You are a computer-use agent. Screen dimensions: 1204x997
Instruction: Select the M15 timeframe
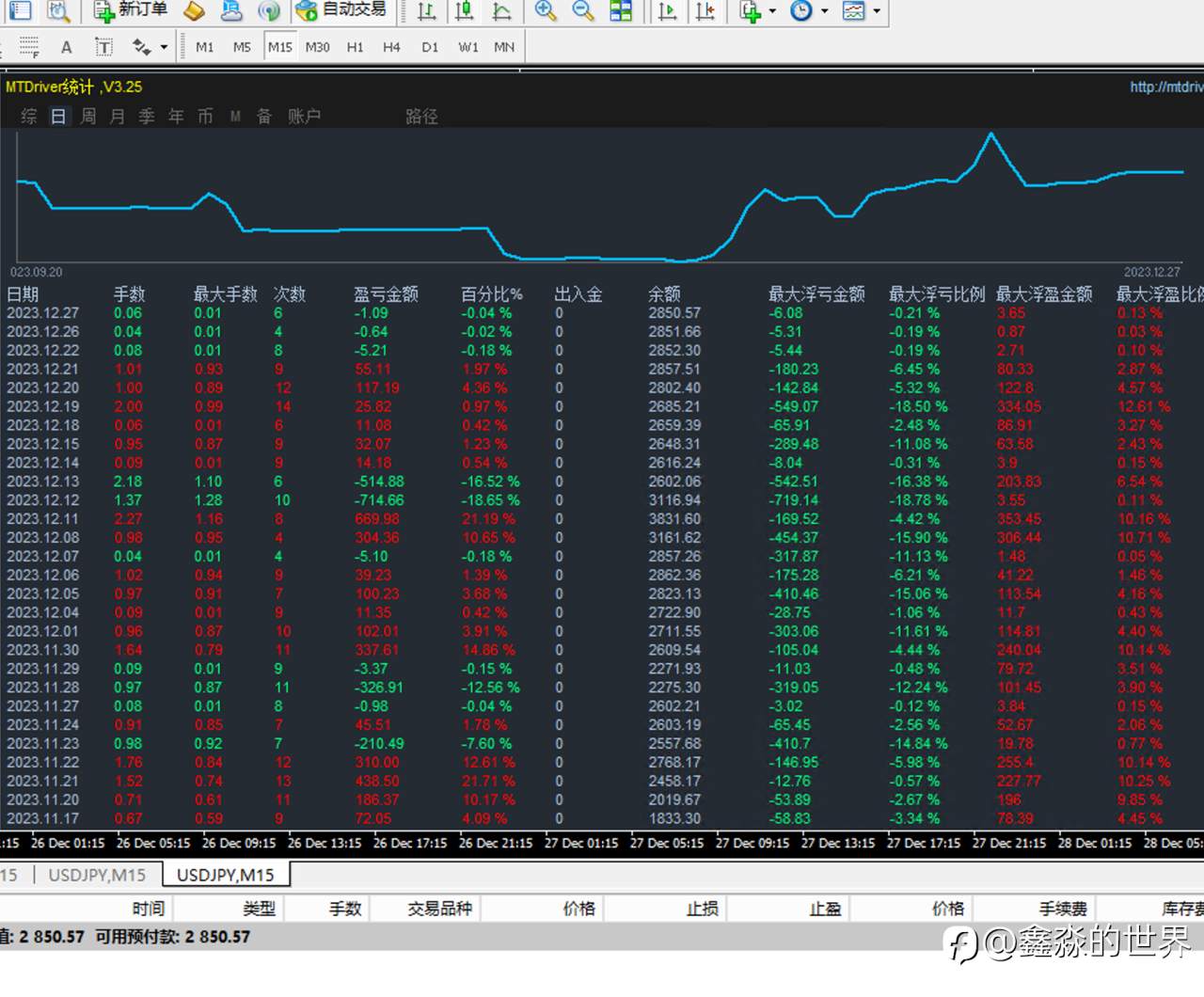click(279, 47)
